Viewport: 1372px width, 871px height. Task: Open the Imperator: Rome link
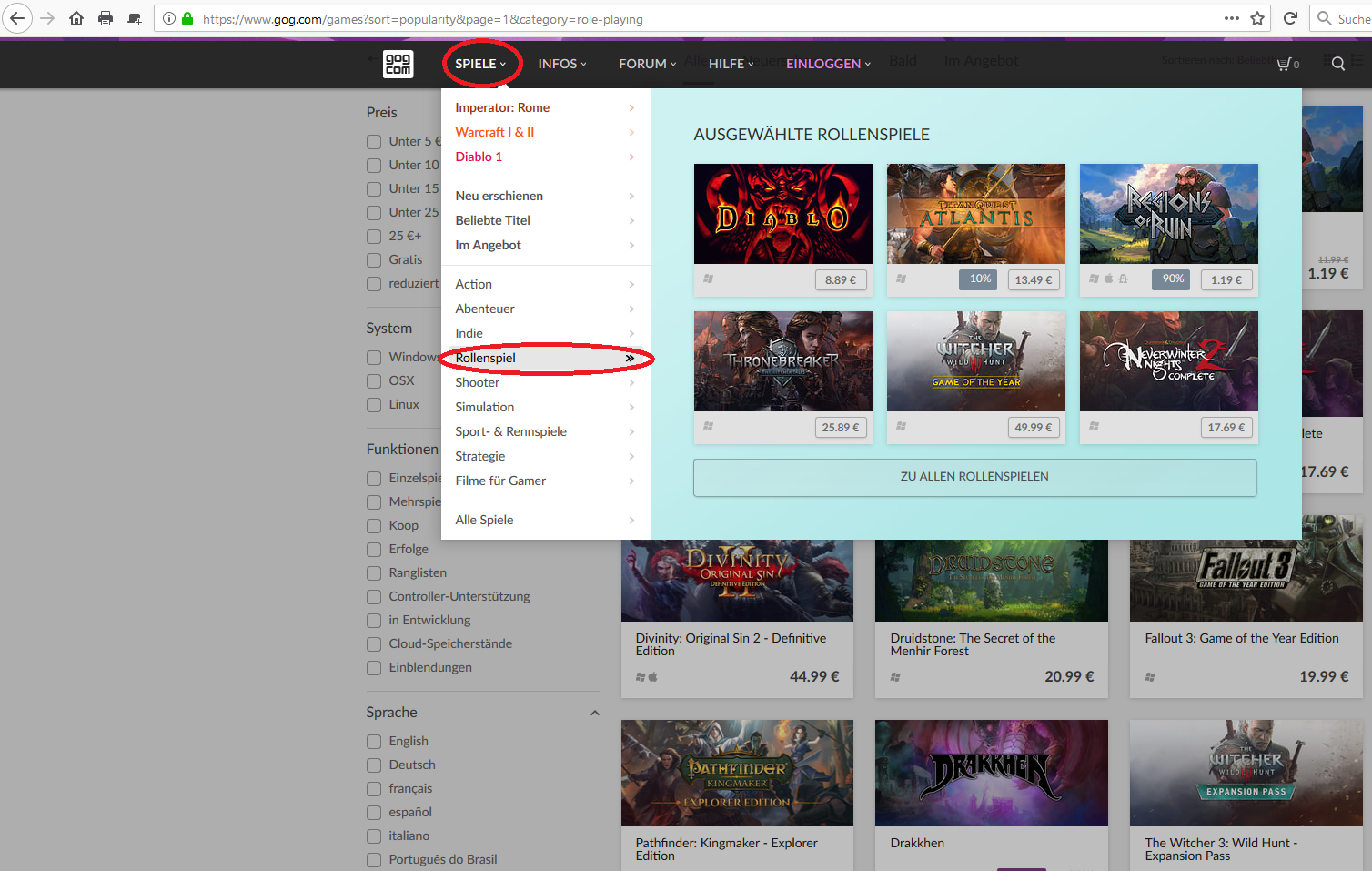502,107
